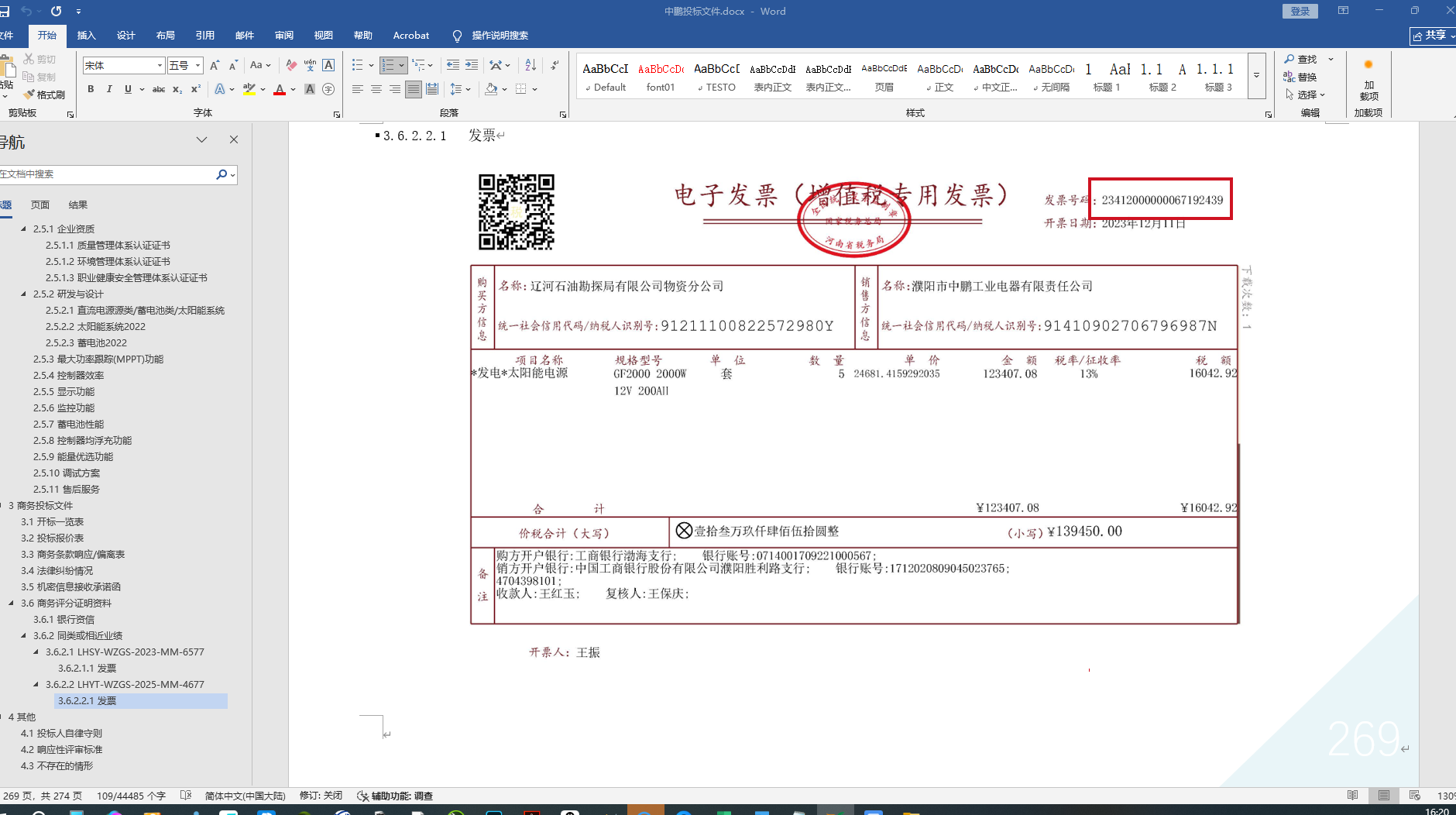Open the font name dropdown
The image size is (1456, 815).
coord(160,66)
